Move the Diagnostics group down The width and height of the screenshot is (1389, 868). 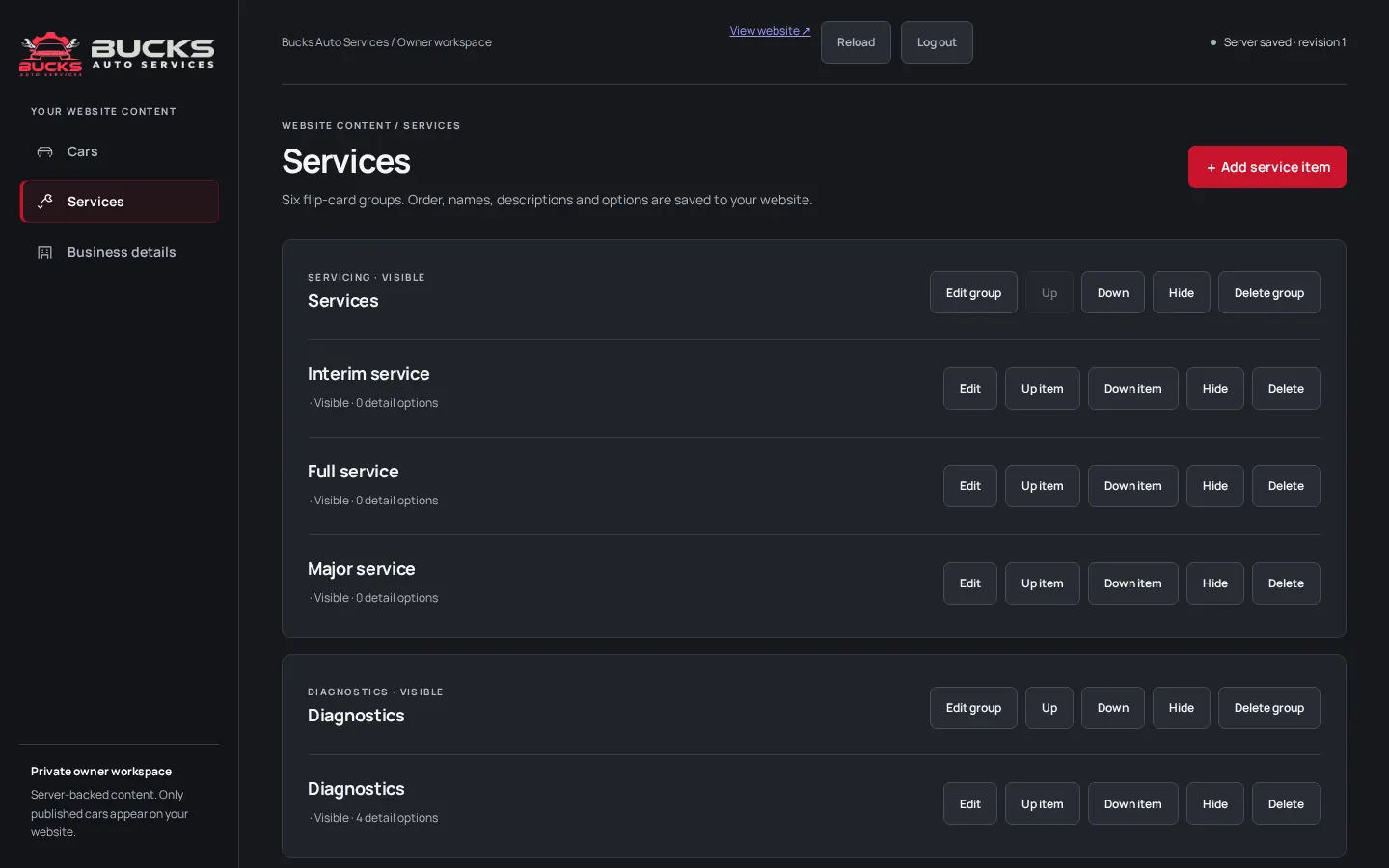(x=1113, y=708)
